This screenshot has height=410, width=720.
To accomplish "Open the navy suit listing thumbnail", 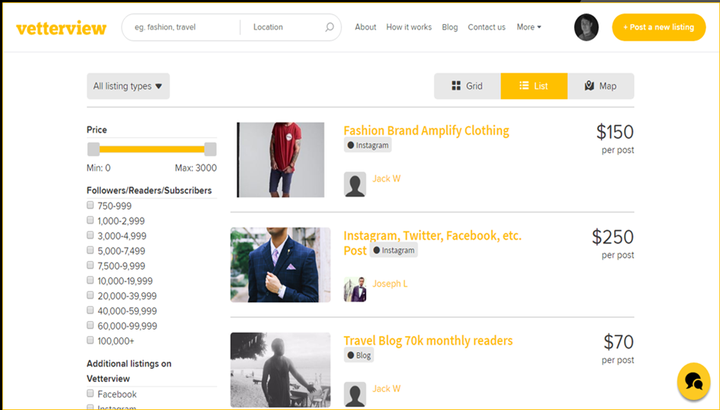I will click(281, 265).
